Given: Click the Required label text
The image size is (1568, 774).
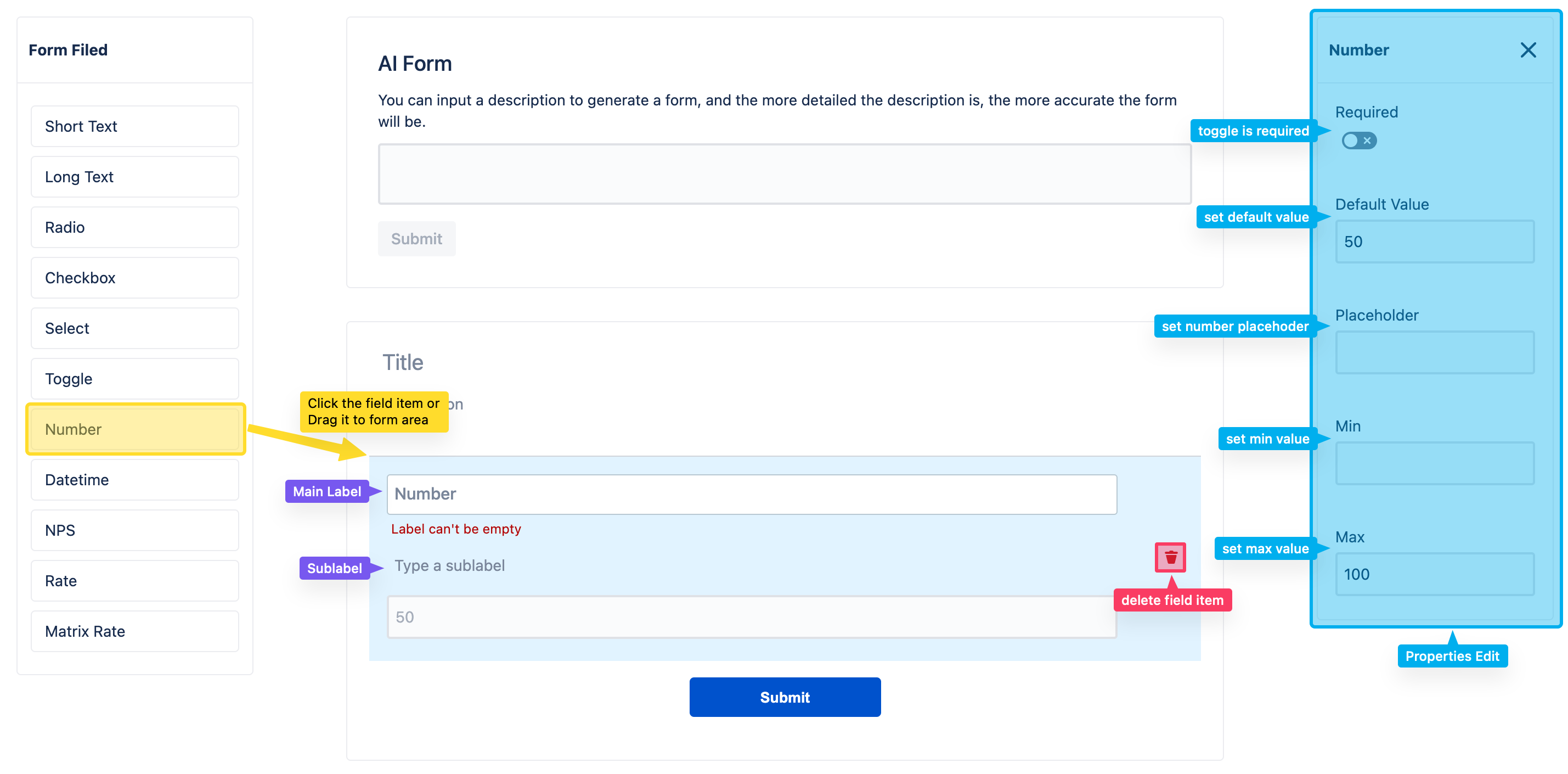Looking at the screenshot, I should point(1367,112).
